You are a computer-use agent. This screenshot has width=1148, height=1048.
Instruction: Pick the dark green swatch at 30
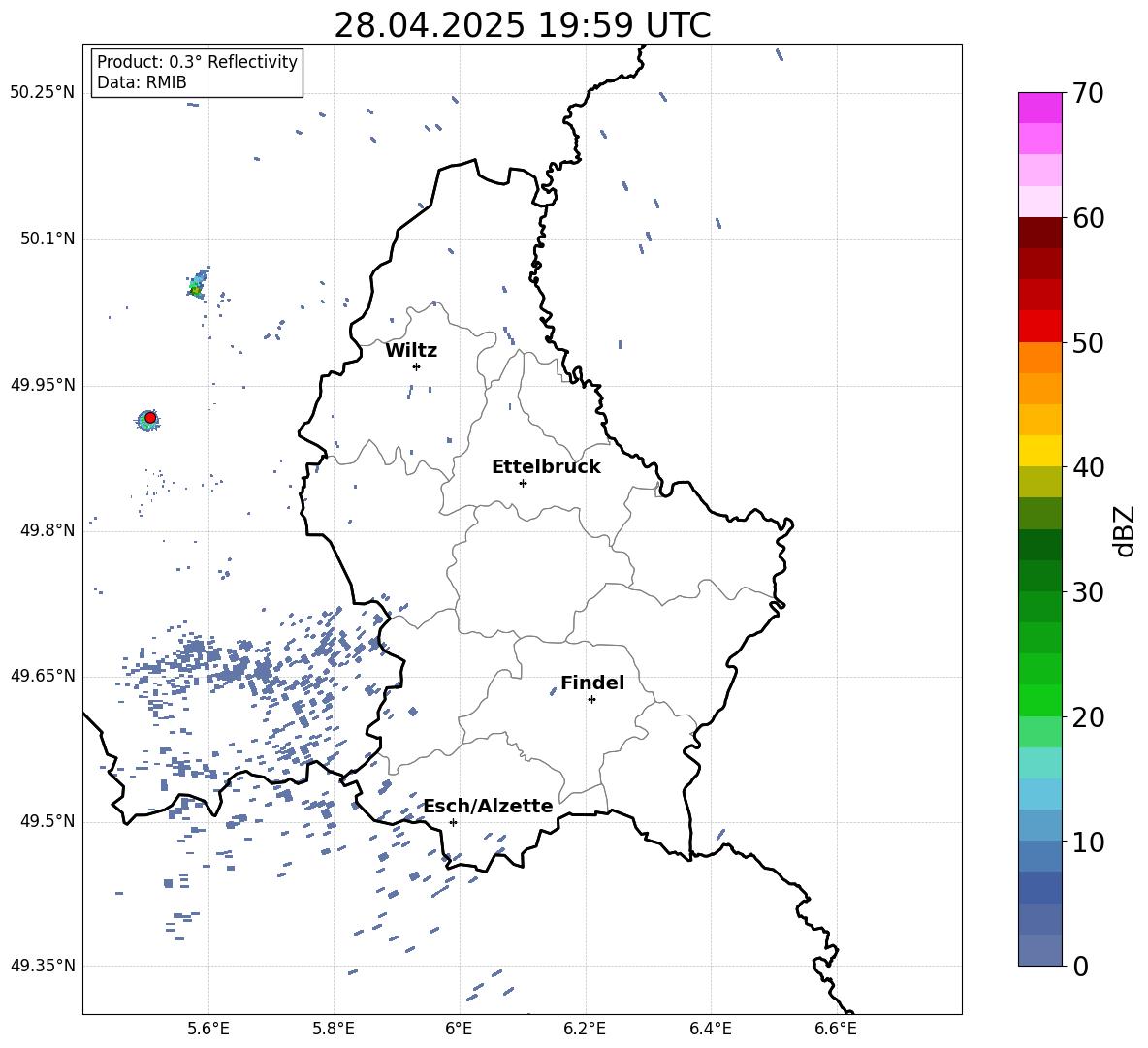(1039, 576)
